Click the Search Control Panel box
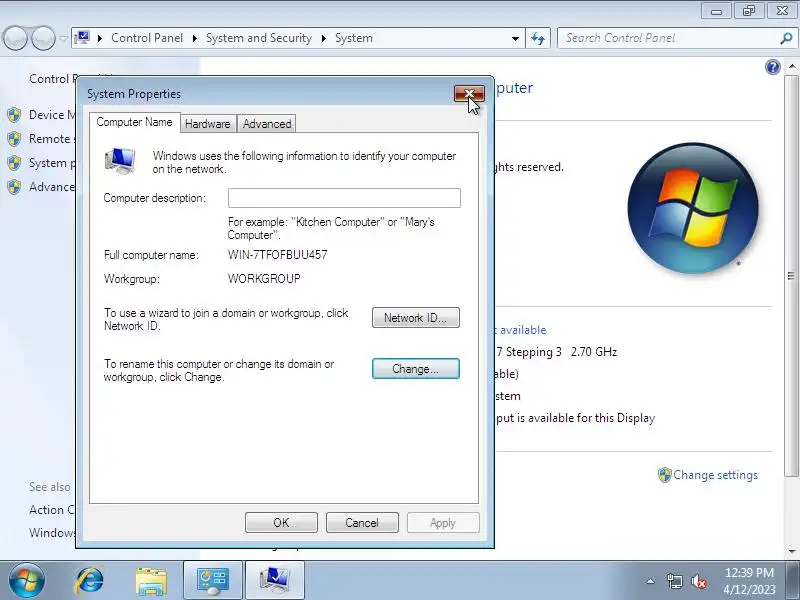The image size is (800, 600). pyautogui.click(x=670, y=38)
